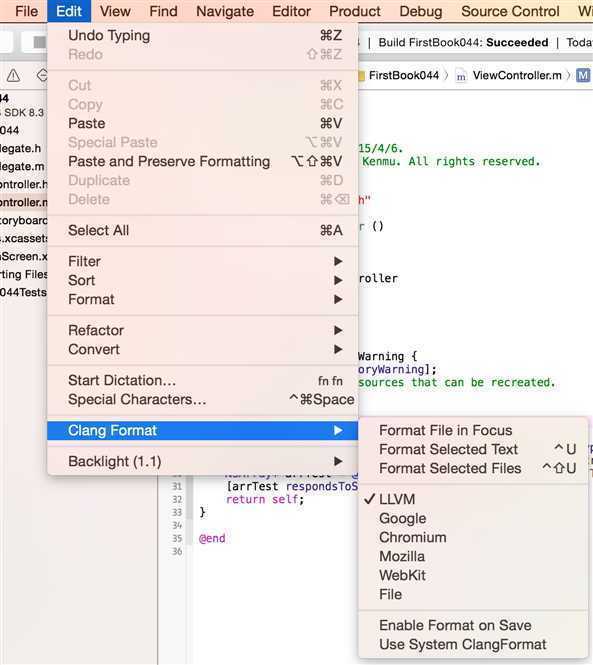Click the M method icon in breadcrumb
593x665 pixels.
click(x=583, y=75)
